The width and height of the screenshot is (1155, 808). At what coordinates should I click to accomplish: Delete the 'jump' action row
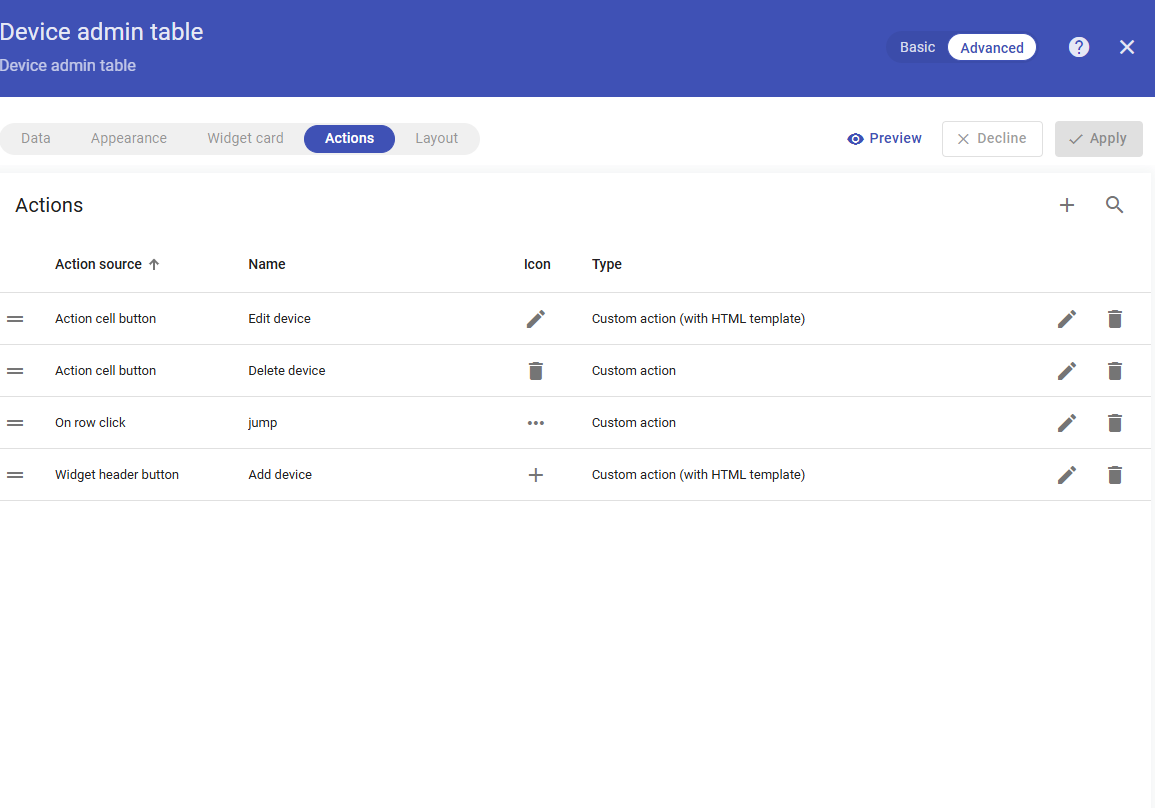pyautogui.click(x=1115, y=423)
